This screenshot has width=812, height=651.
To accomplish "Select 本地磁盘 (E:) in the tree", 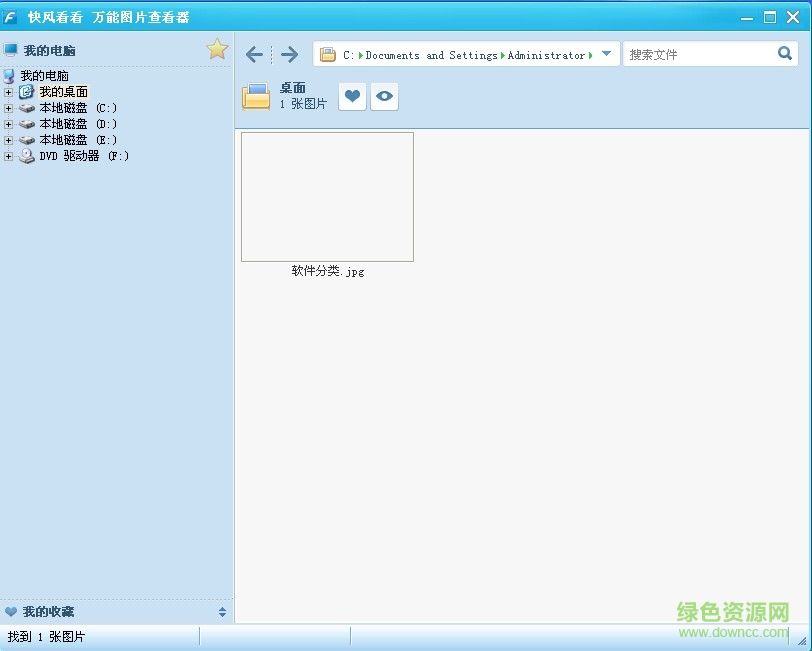I will pyautogui.click(x=77, y=140).
